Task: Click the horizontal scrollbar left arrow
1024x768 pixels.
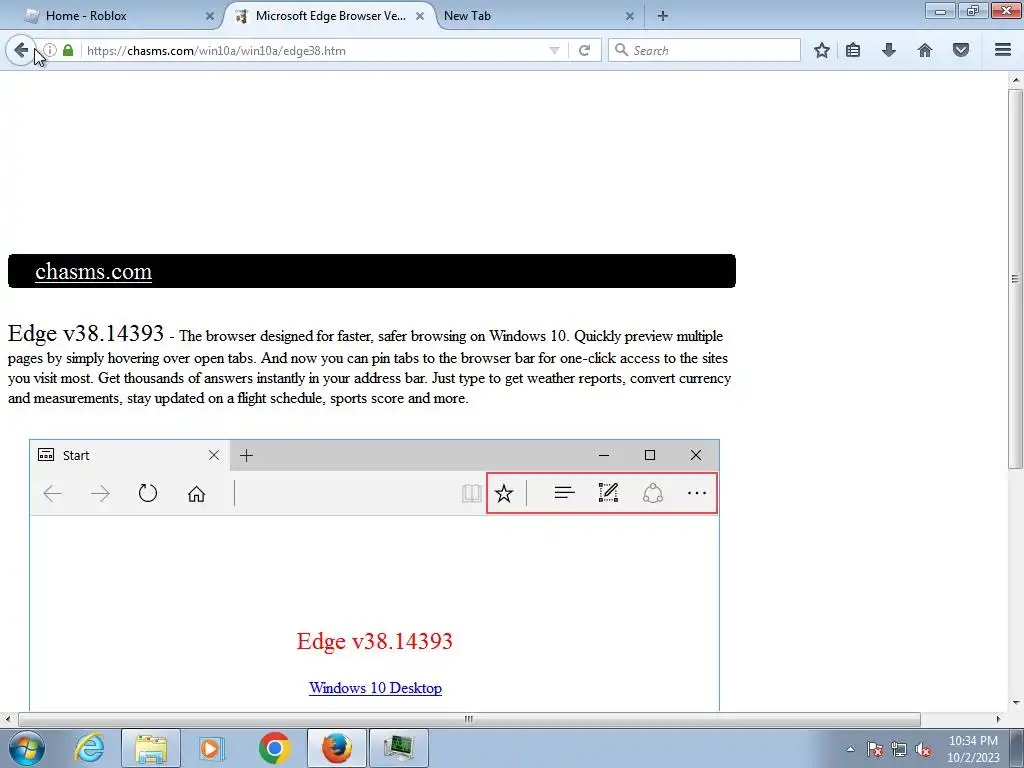Action: (7, 719)
